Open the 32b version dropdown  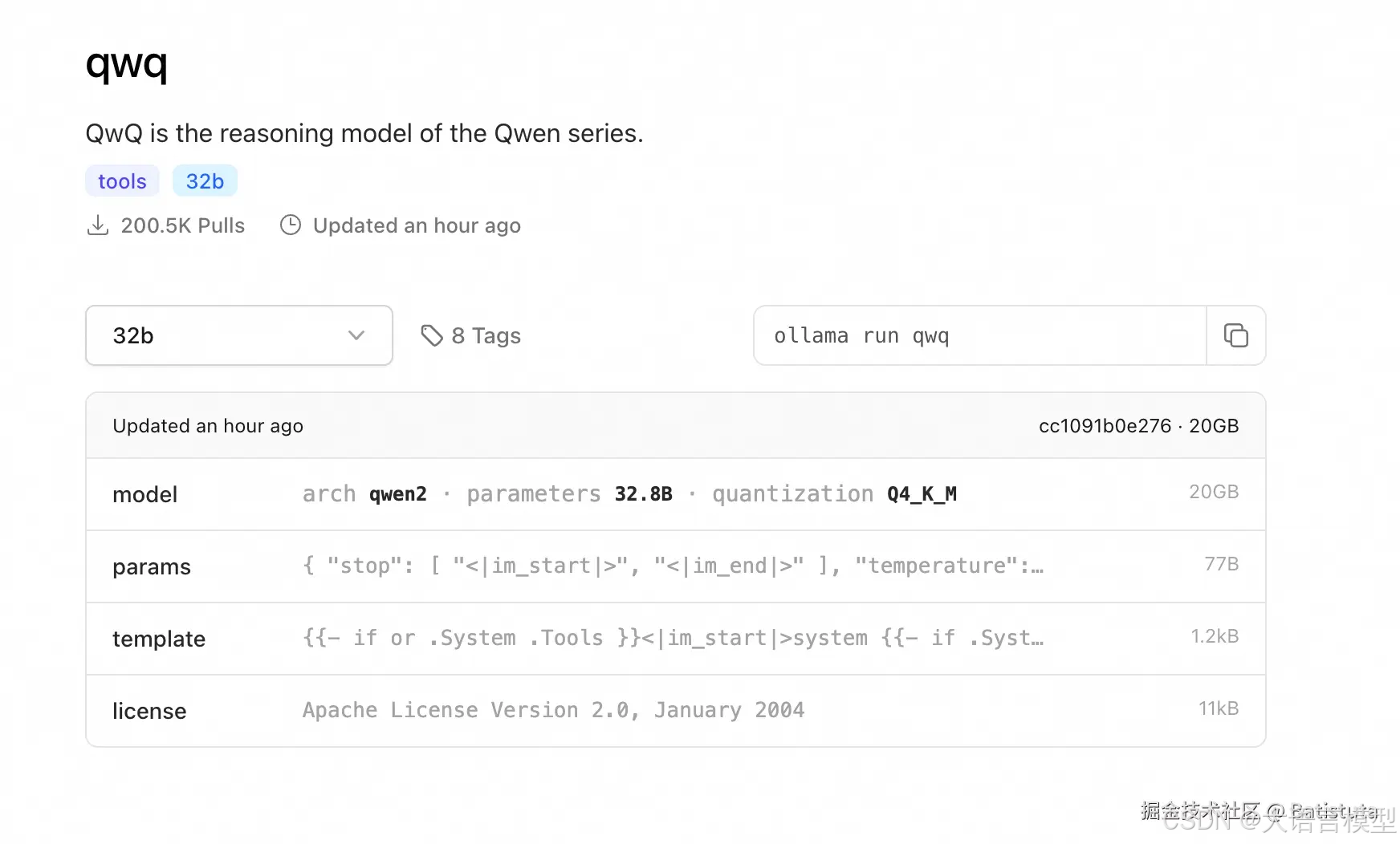[x=239, y=335]
